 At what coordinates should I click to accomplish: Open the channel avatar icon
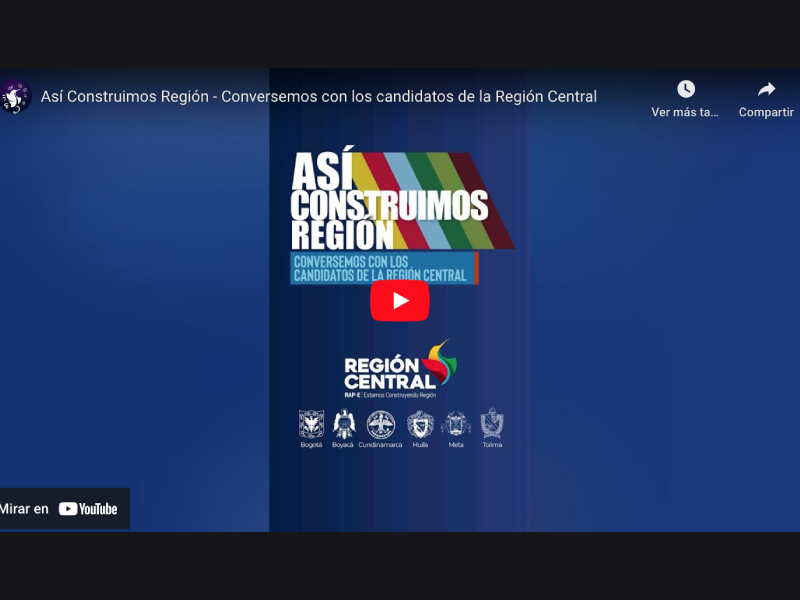click(x=15, y=97)
